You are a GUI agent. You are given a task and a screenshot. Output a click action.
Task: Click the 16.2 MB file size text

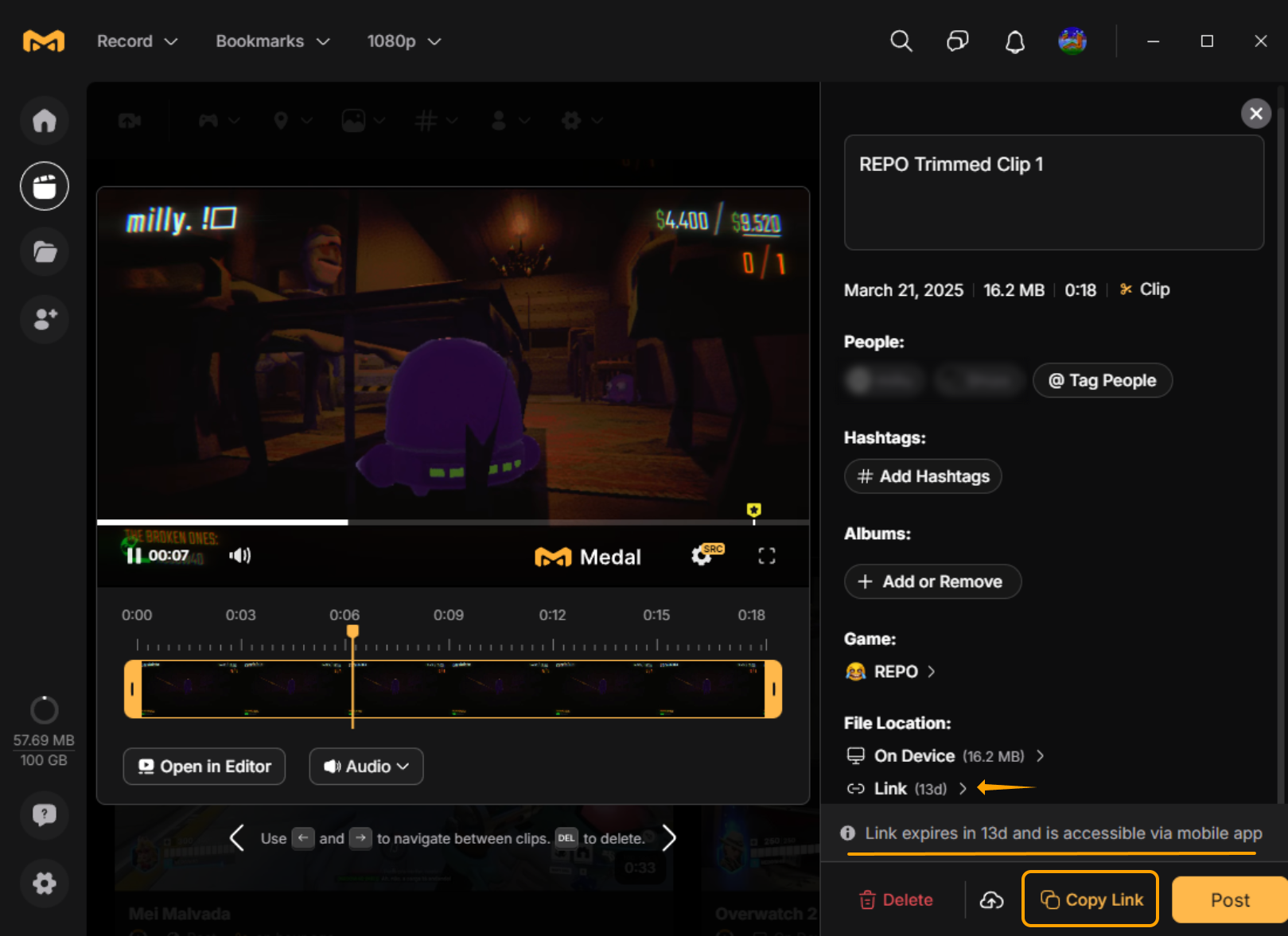[1014, 290]
